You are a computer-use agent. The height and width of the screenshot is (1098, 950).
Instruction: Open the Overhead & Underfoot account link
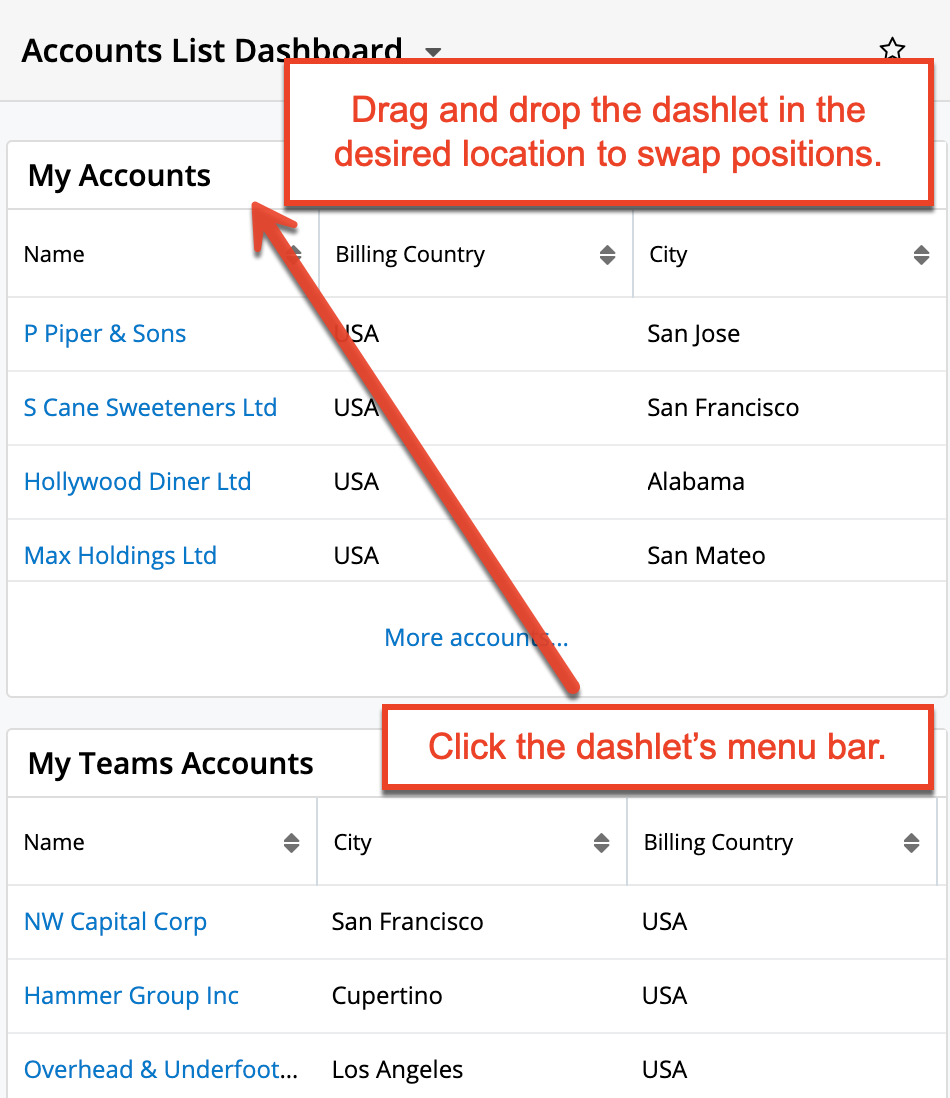click(x=160, y=1070)
